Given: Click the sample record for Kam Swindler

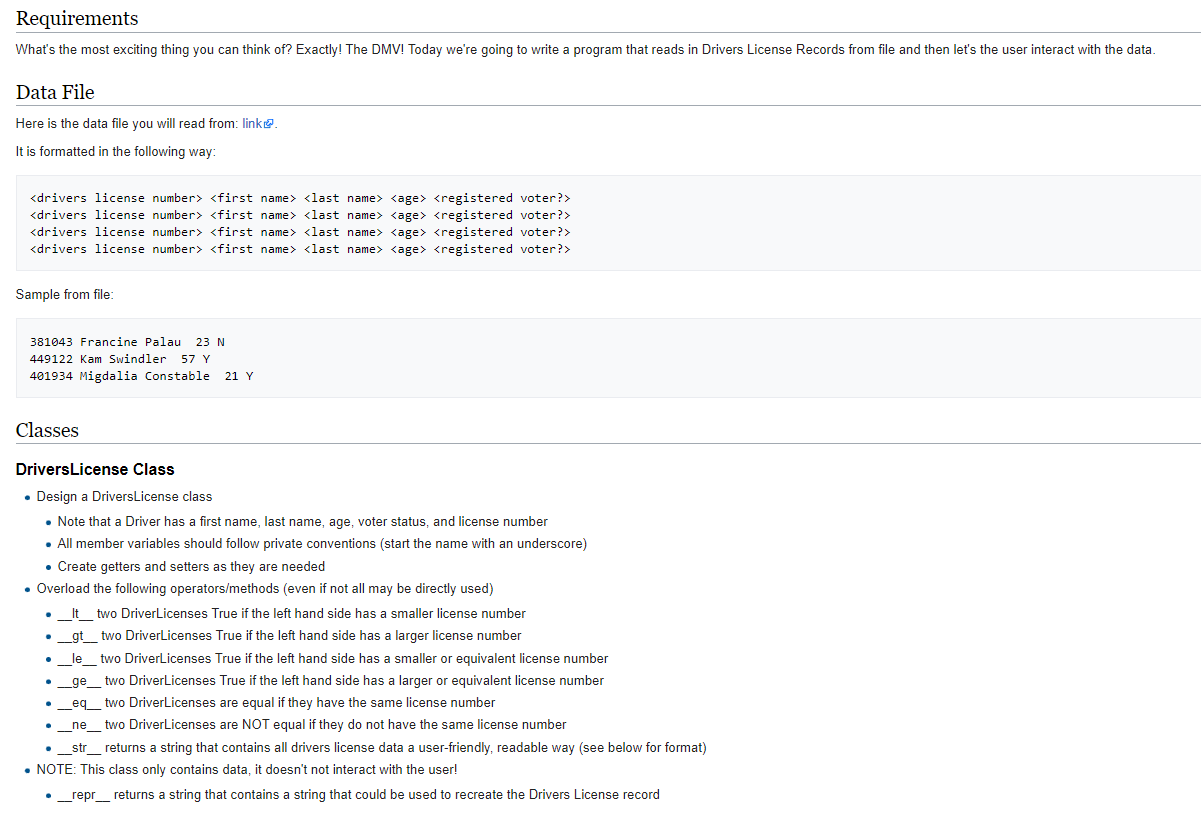Looking at the screenshot, I should click(120, 359).
